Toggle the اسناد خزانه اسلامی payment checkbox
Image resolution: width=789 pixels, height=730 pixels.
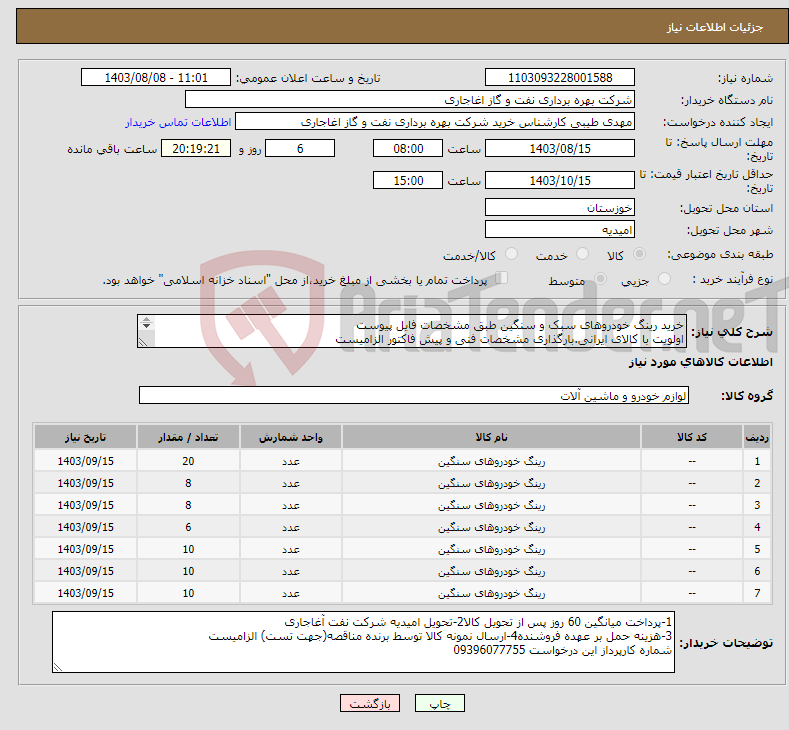click(x=502, y=278)
